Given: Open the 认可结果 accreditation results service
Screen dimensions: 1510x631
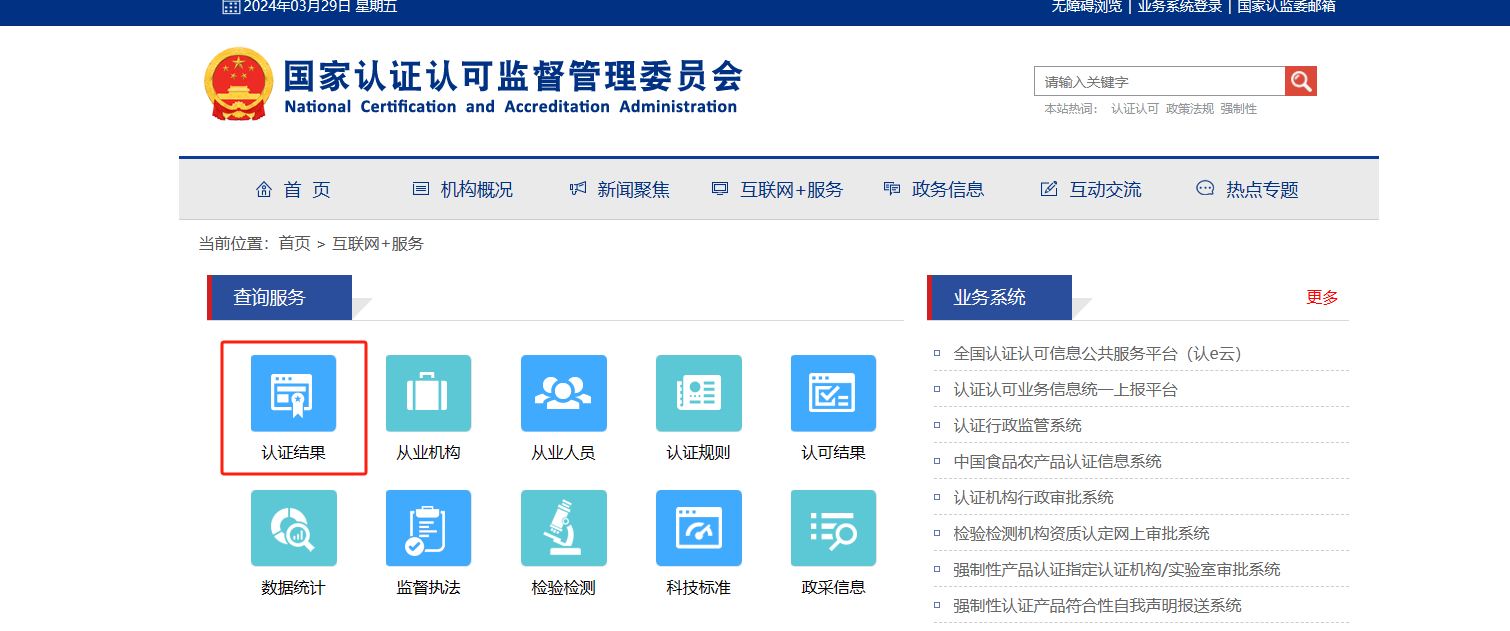Looking at the screenshot, I should [833, 393].
